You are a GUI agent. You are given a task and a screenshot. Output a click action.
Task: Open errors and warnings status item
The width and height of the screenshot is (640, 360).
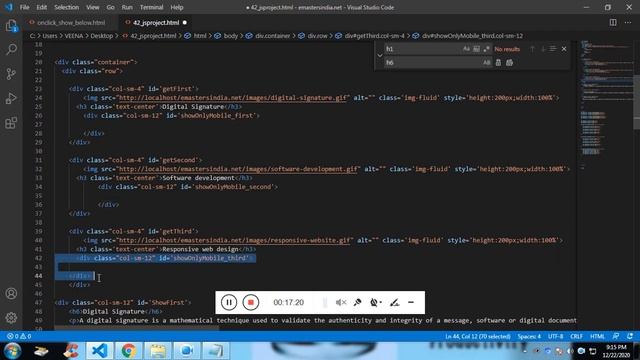[19, 336]
